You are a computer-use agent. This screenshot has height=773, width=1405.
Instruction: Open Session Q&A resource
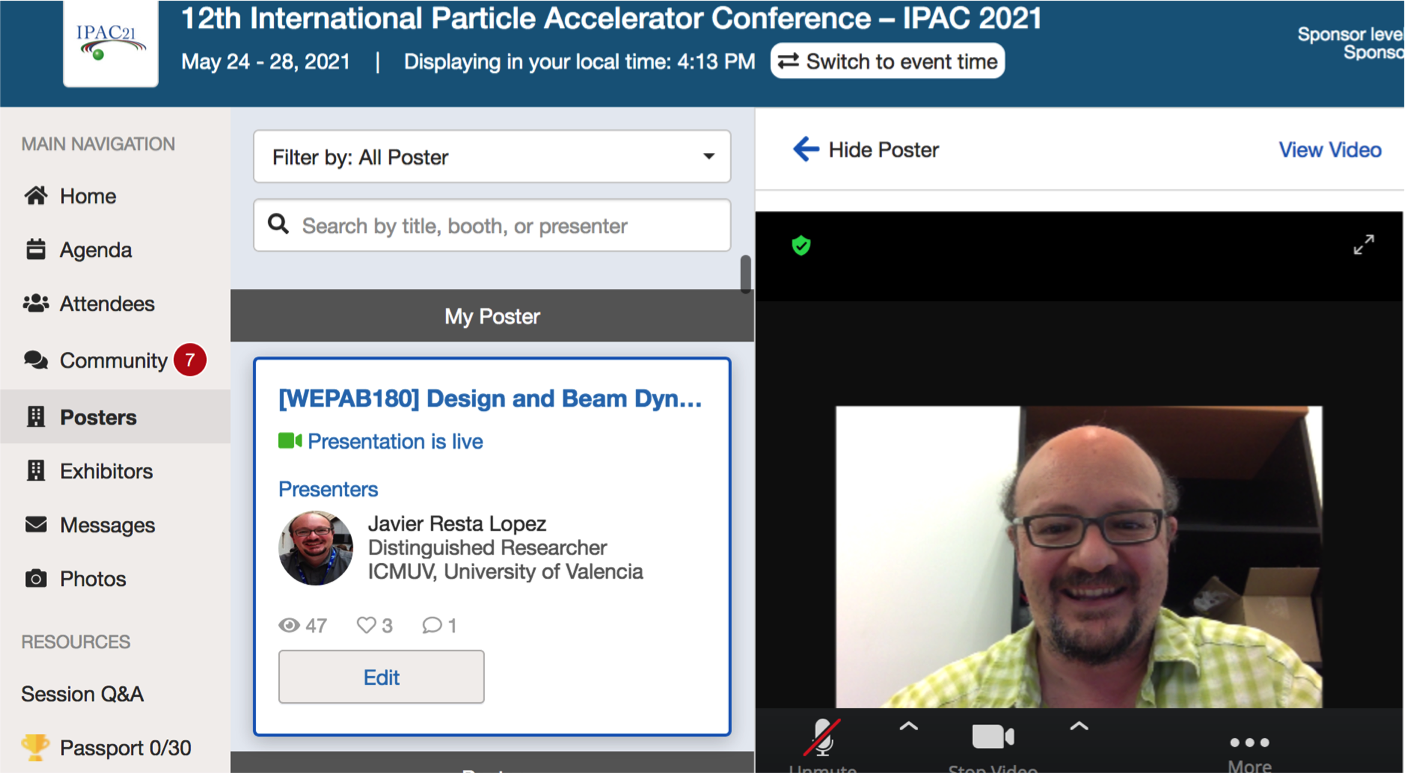82,694
